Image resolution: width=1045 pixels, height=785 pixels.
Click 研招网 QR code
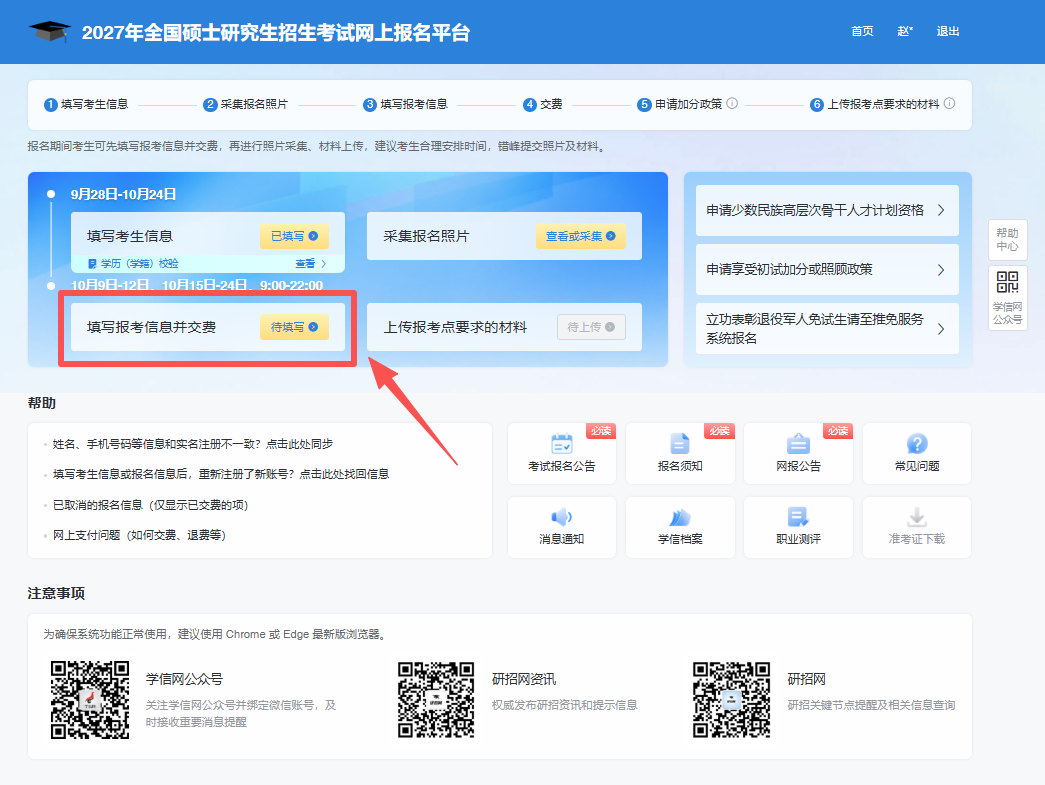731,700
